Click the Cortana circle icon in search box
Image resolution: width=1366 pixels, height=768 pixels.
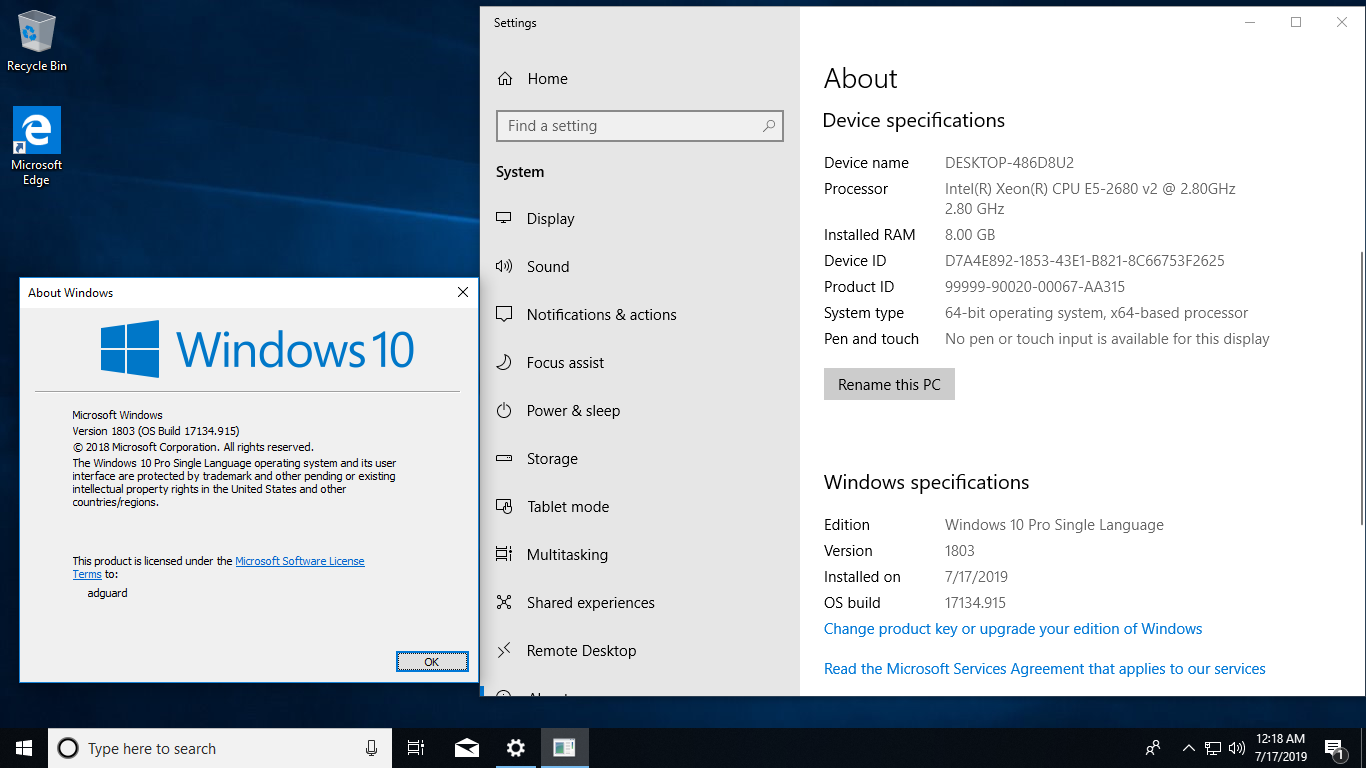(x=68, y=748)
